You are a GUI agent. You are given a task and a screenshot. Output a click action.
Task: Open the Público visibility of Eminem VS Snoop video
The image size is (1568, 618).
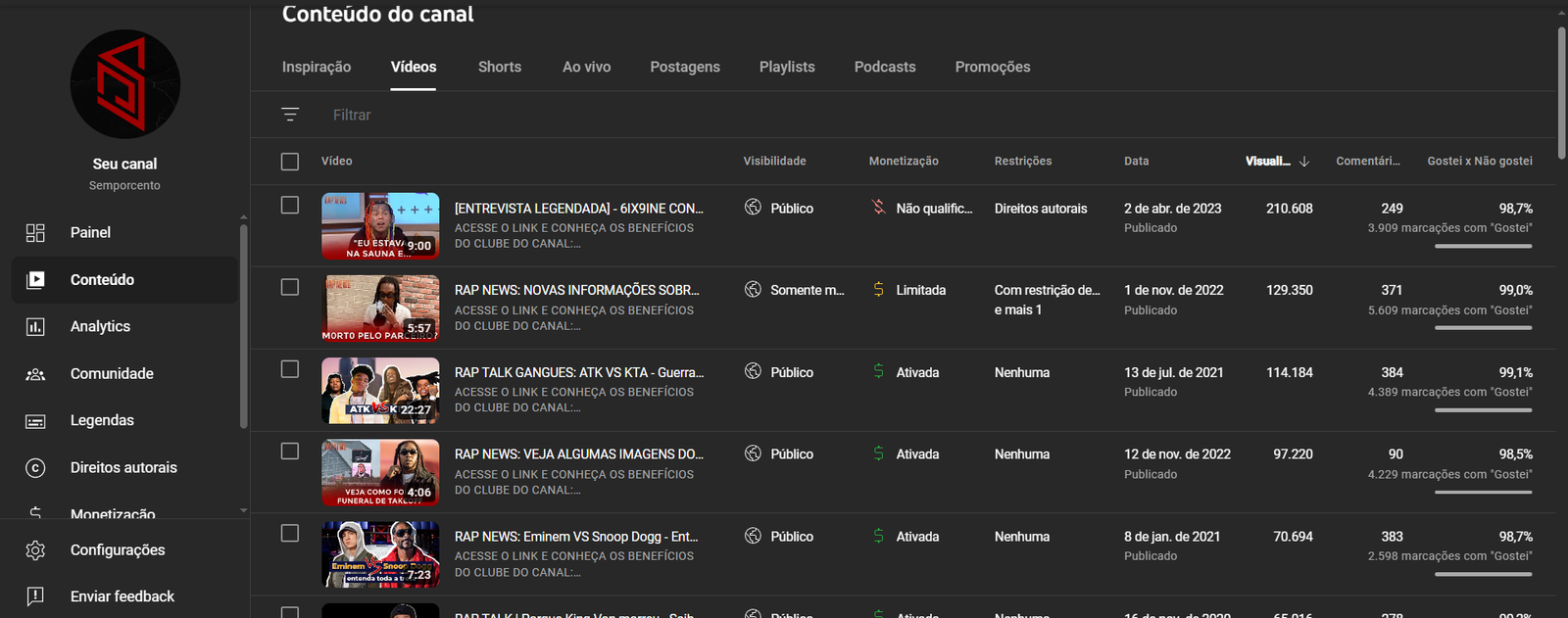791,537
